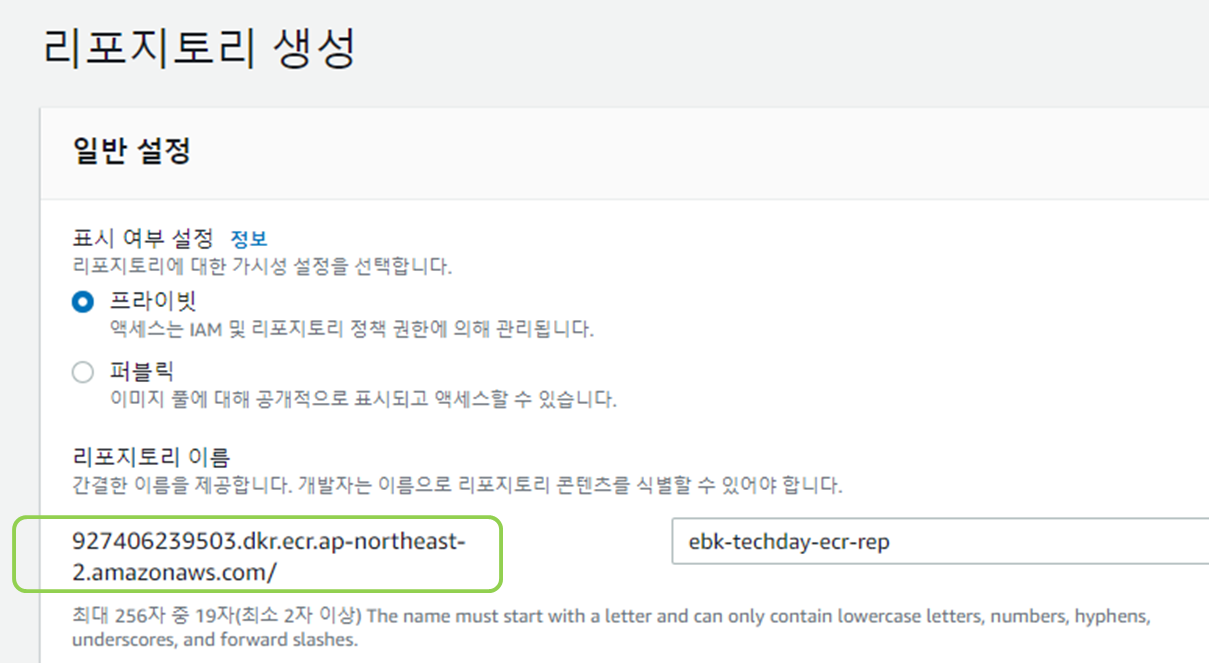
Task: Select the 프라이빗 visibility radio button
Action: tap(82, 301)
